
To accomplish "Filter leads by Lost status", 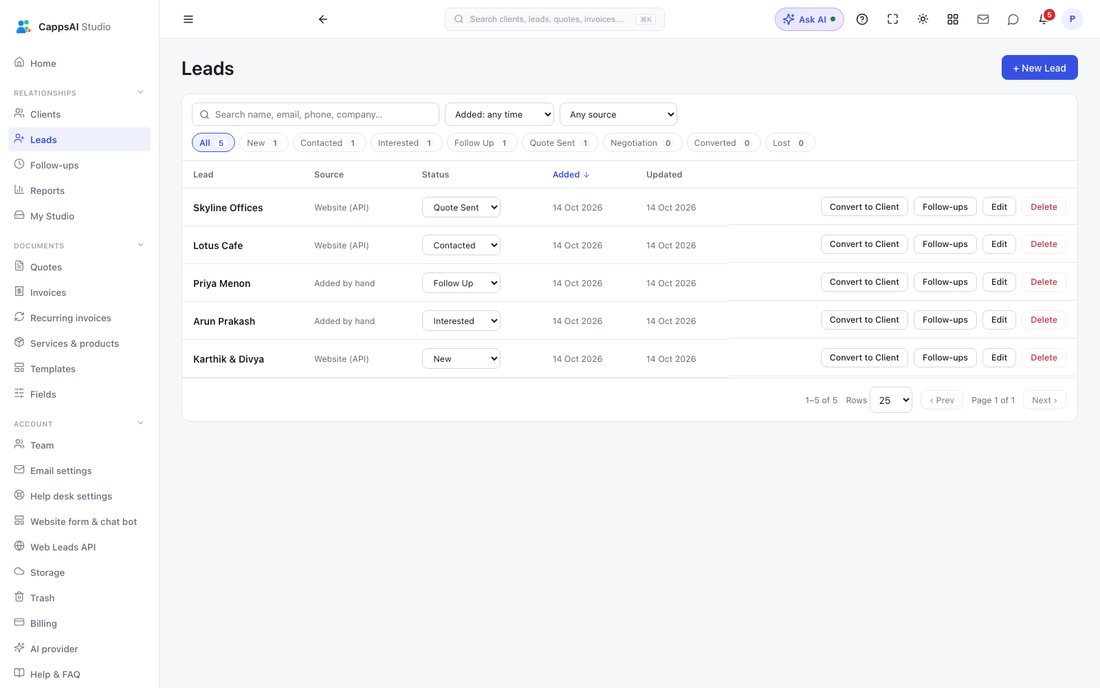I will (789, 143).
